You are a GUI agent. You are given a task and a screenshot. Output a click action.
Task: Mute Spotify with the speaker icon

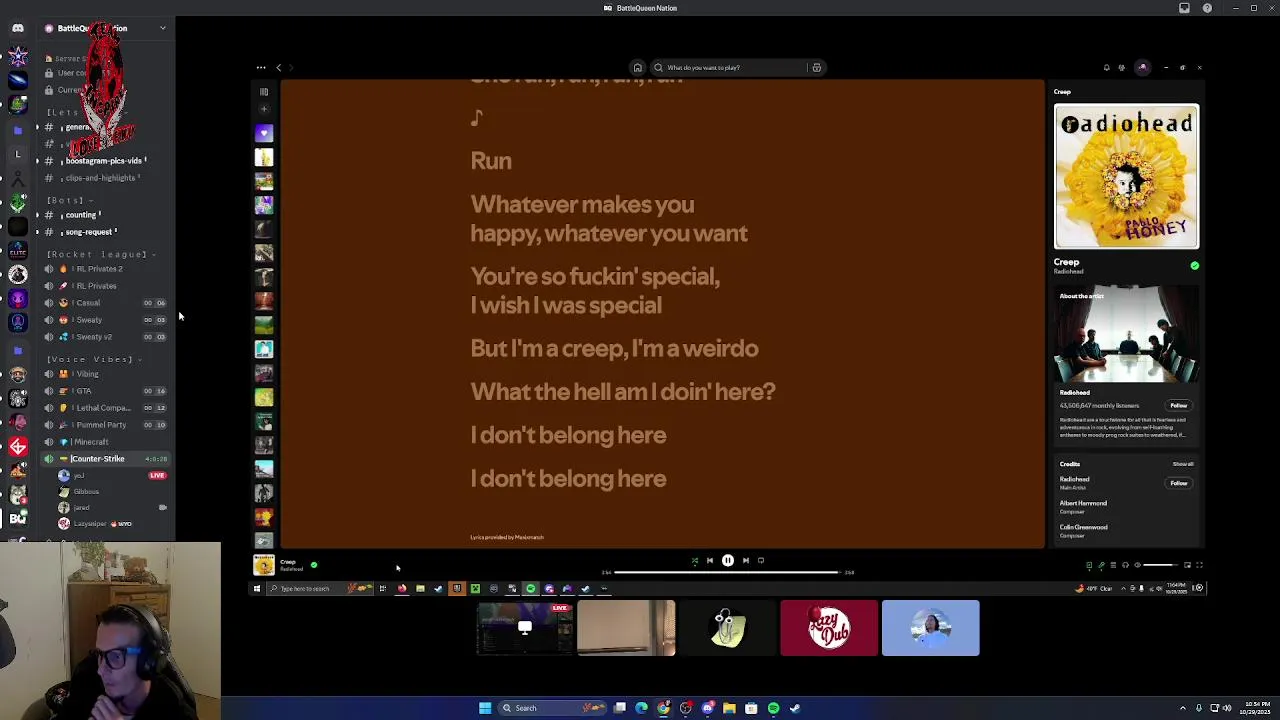pos(1137,565)
